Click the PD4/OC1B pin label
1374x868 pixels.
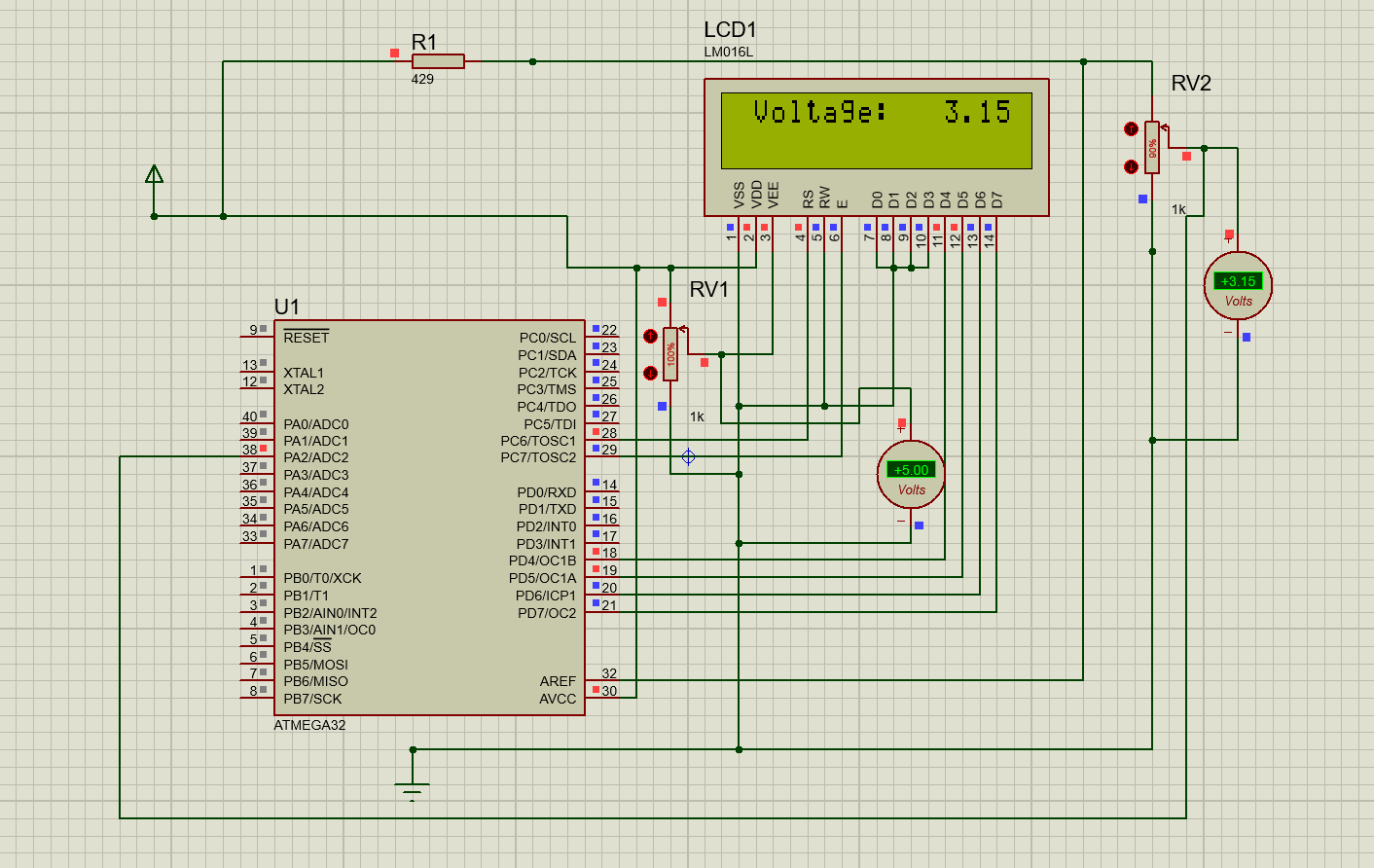tap(542, 561)
